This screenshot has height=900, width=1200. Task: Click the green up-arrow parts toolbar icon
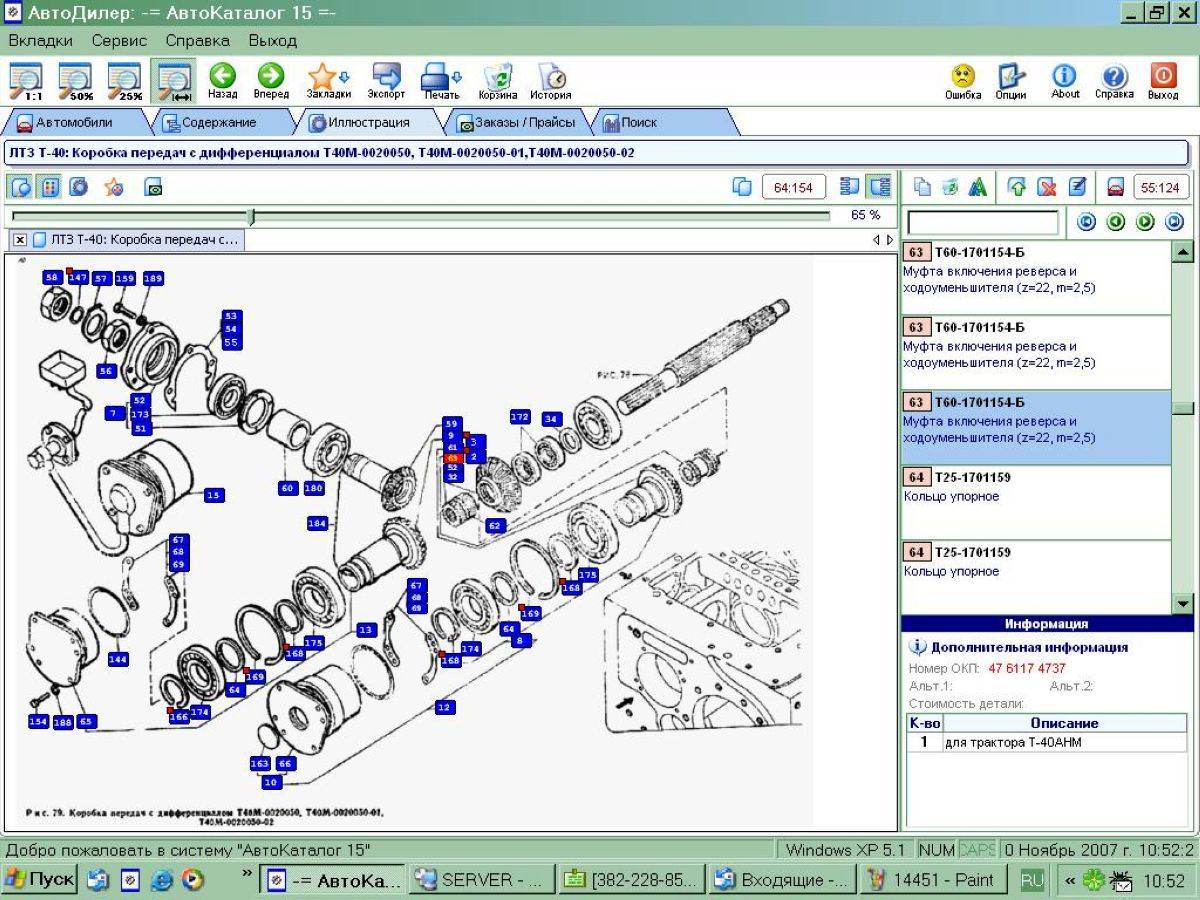click(x=1017, y=187)
